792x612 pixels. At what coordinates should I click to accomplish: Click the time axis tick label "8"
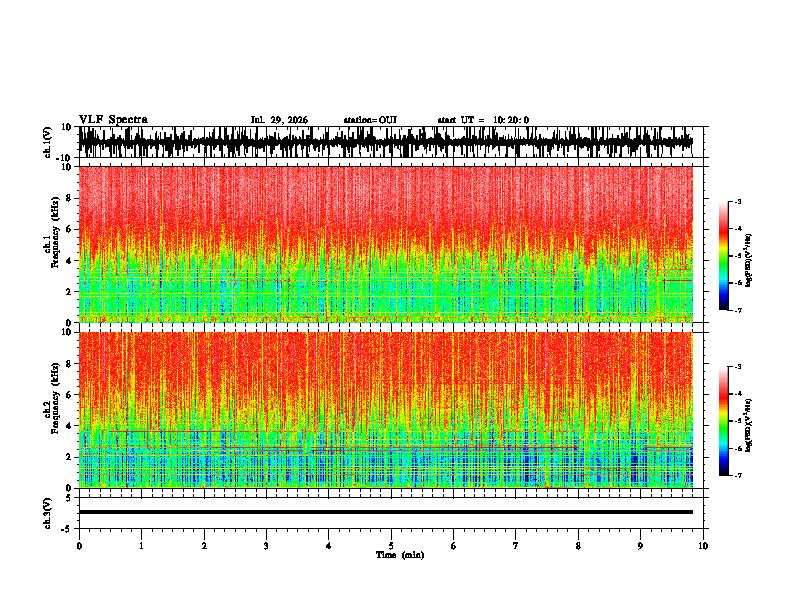[x=578, y=546]
